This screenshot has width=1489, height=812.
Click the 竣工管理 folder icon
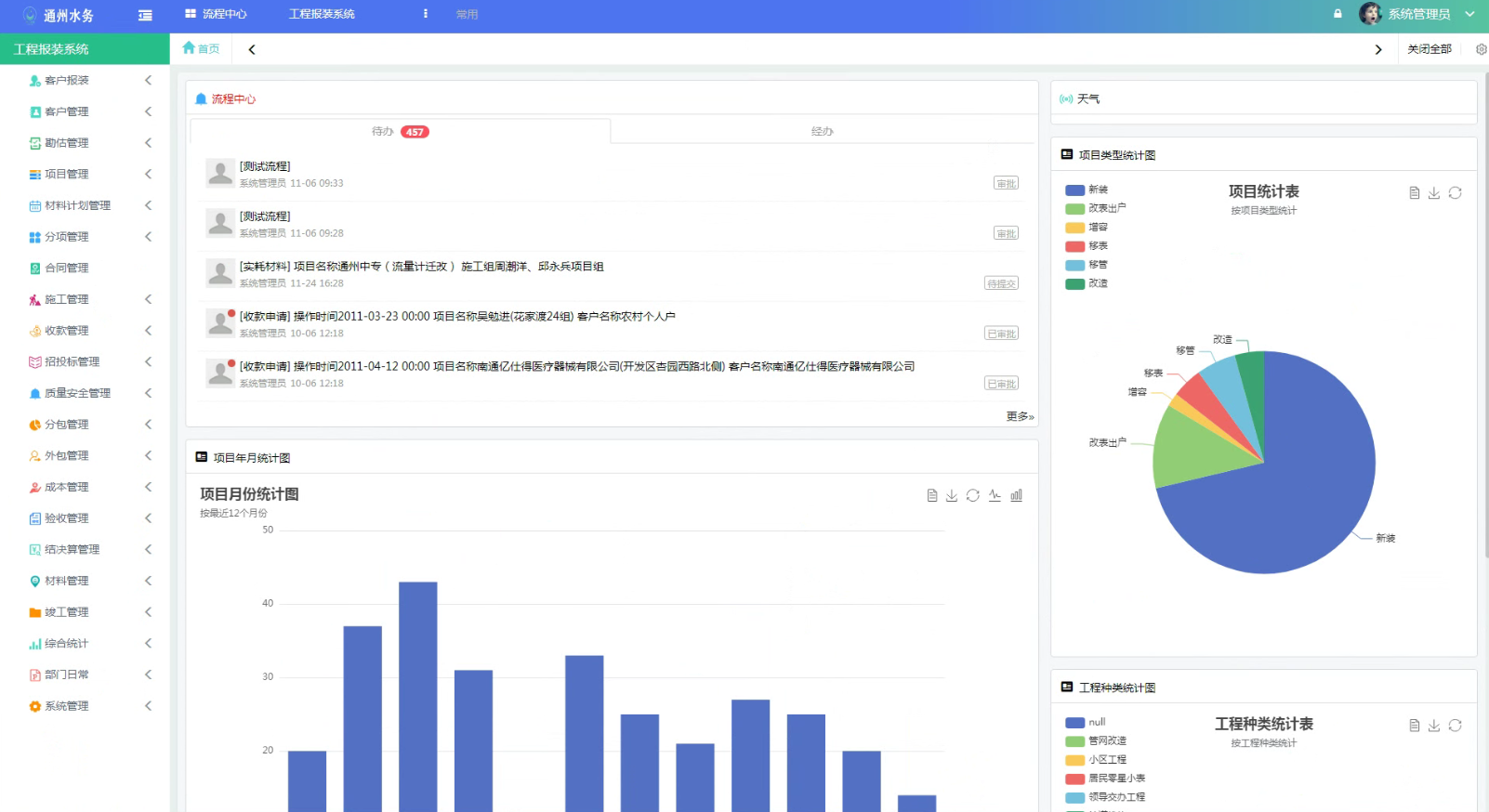pyautogui.click(x=35, y=612)
